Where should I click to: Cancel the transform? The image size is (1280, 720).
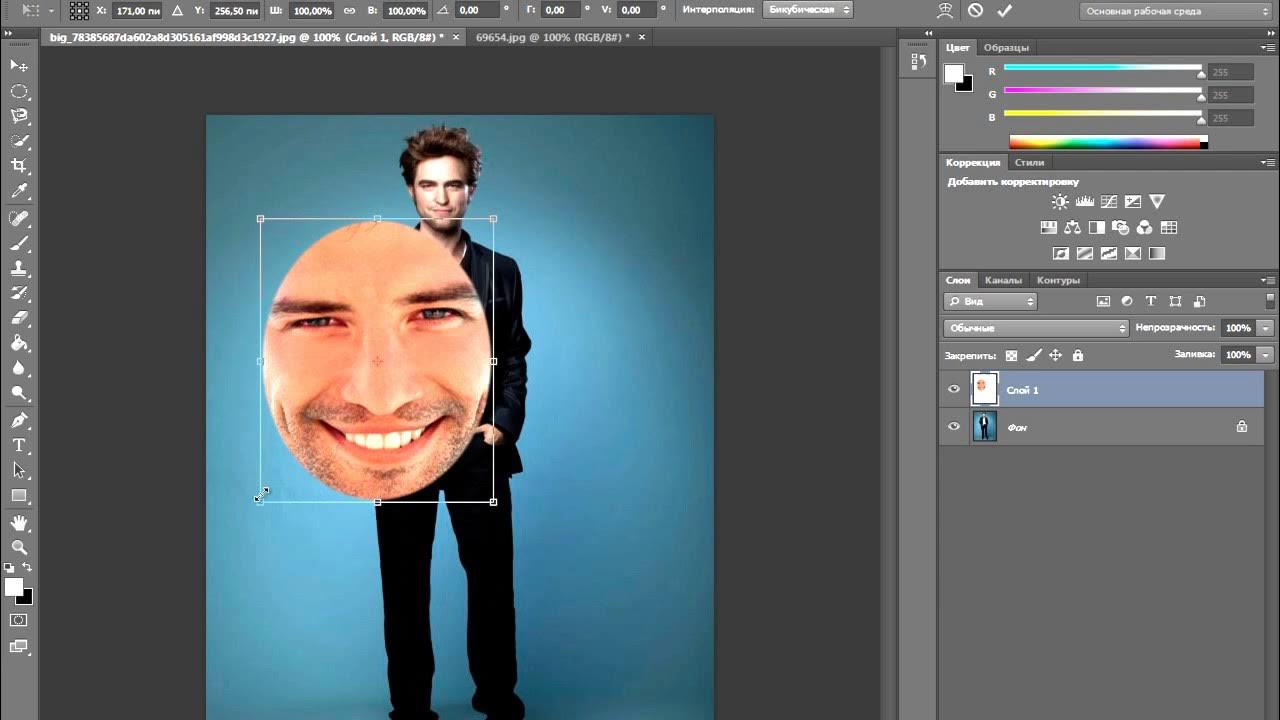point(975,10)
